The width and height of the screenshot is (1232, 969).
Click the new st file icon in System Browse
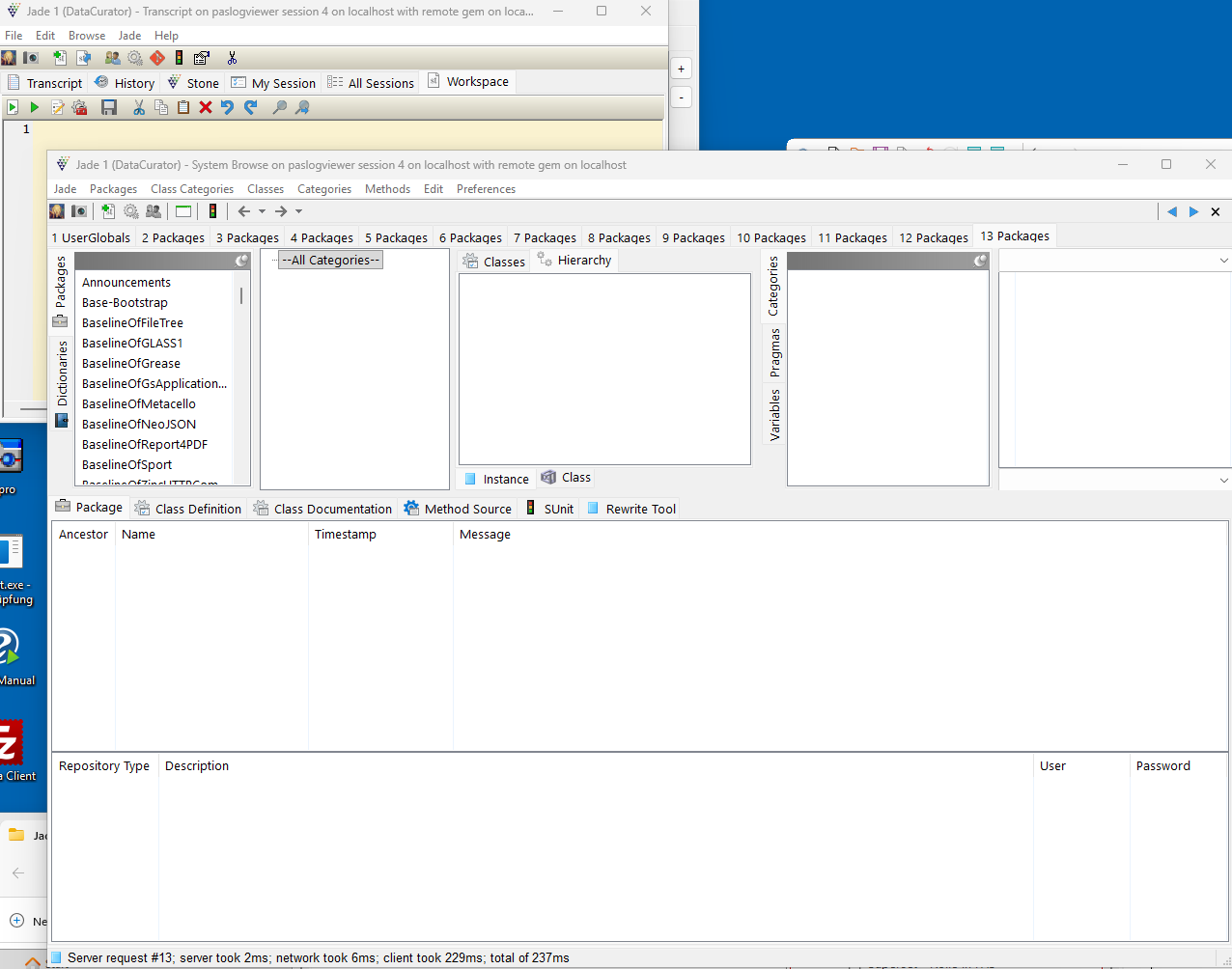(108, 211)
